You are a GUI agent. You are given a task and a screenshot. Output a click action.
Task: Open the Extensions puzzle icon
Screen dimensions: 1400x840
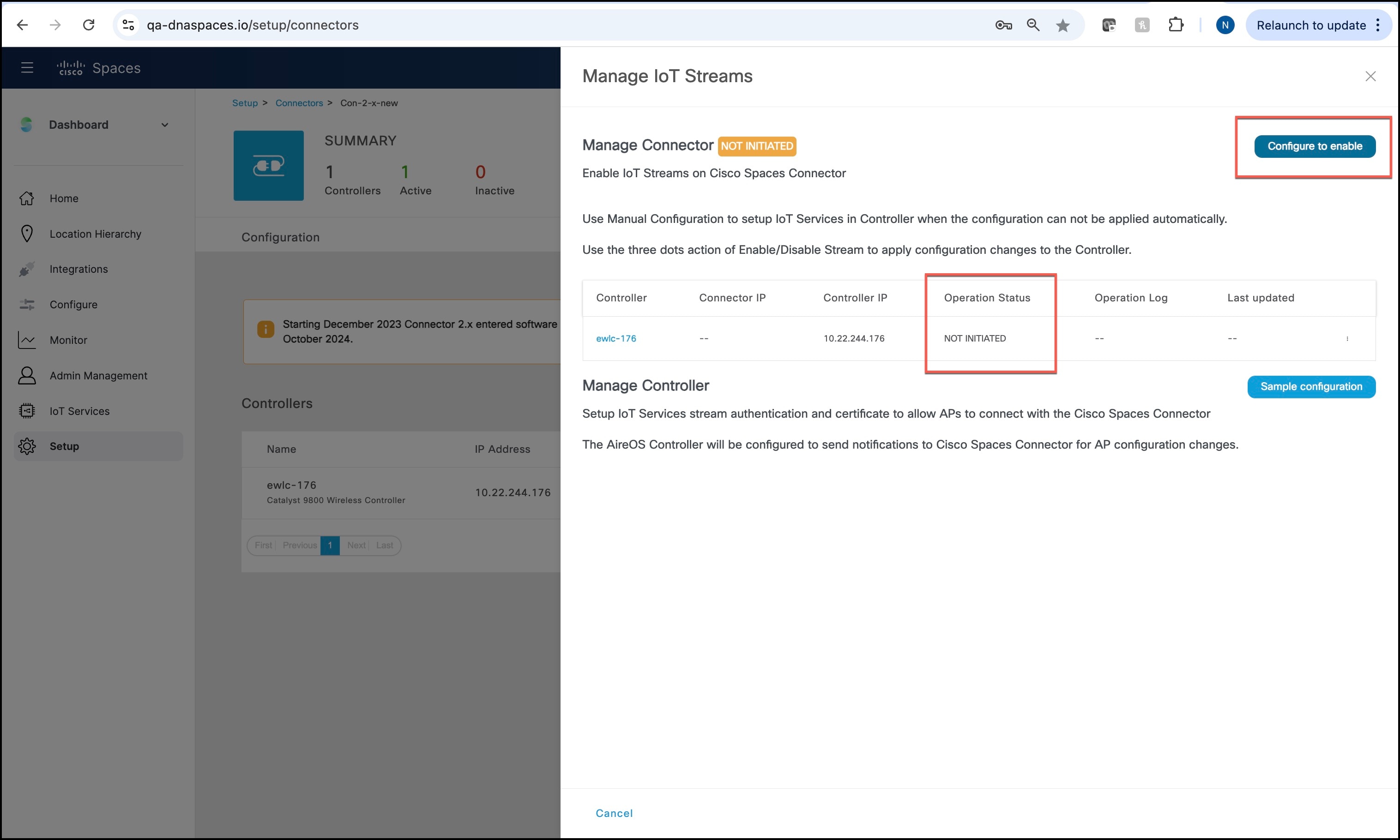tap(1176, 25)
